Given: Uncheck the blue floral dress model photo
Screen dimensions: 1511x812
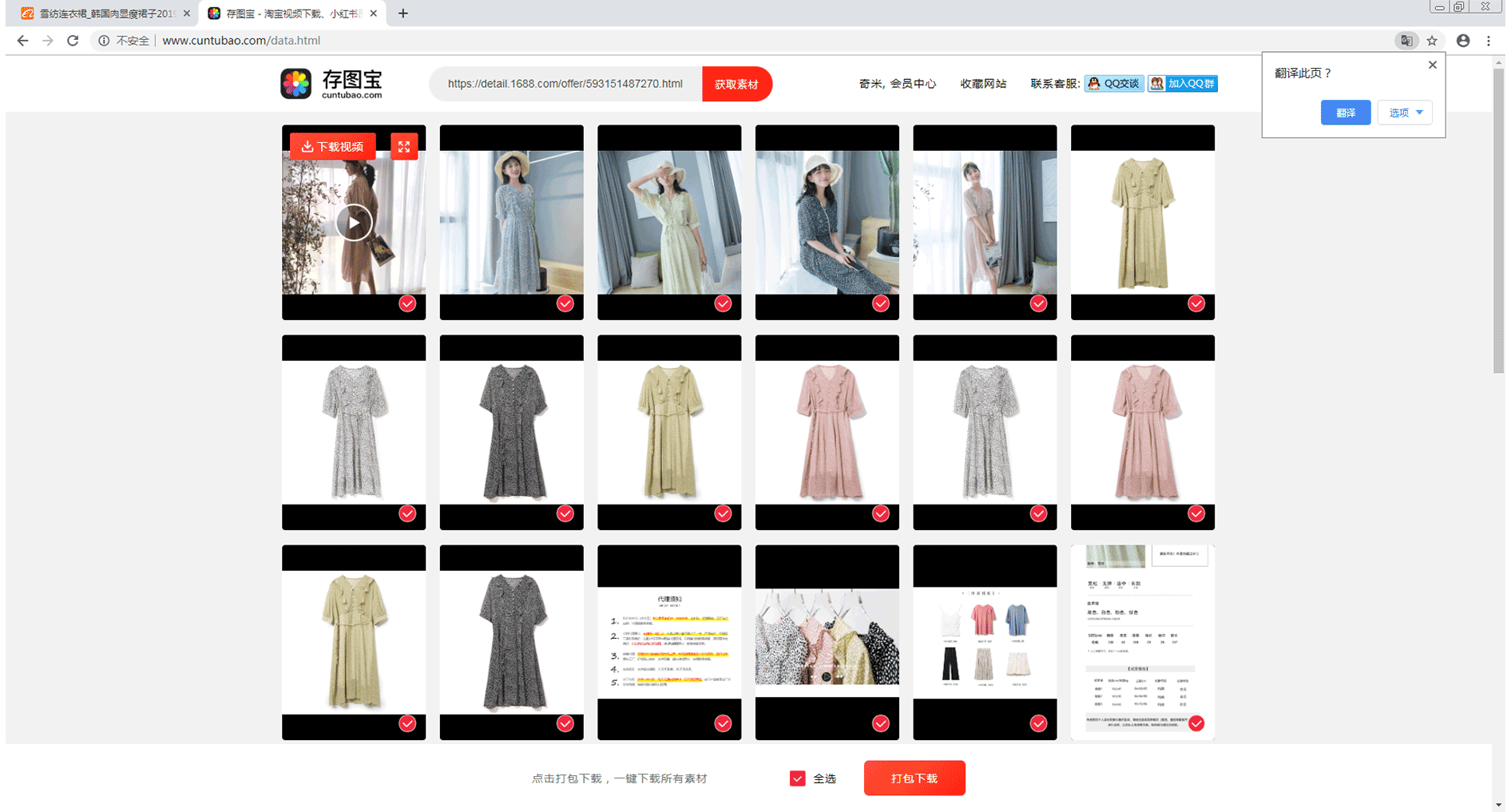Looking at the screenshot, I should pos(565,303).
